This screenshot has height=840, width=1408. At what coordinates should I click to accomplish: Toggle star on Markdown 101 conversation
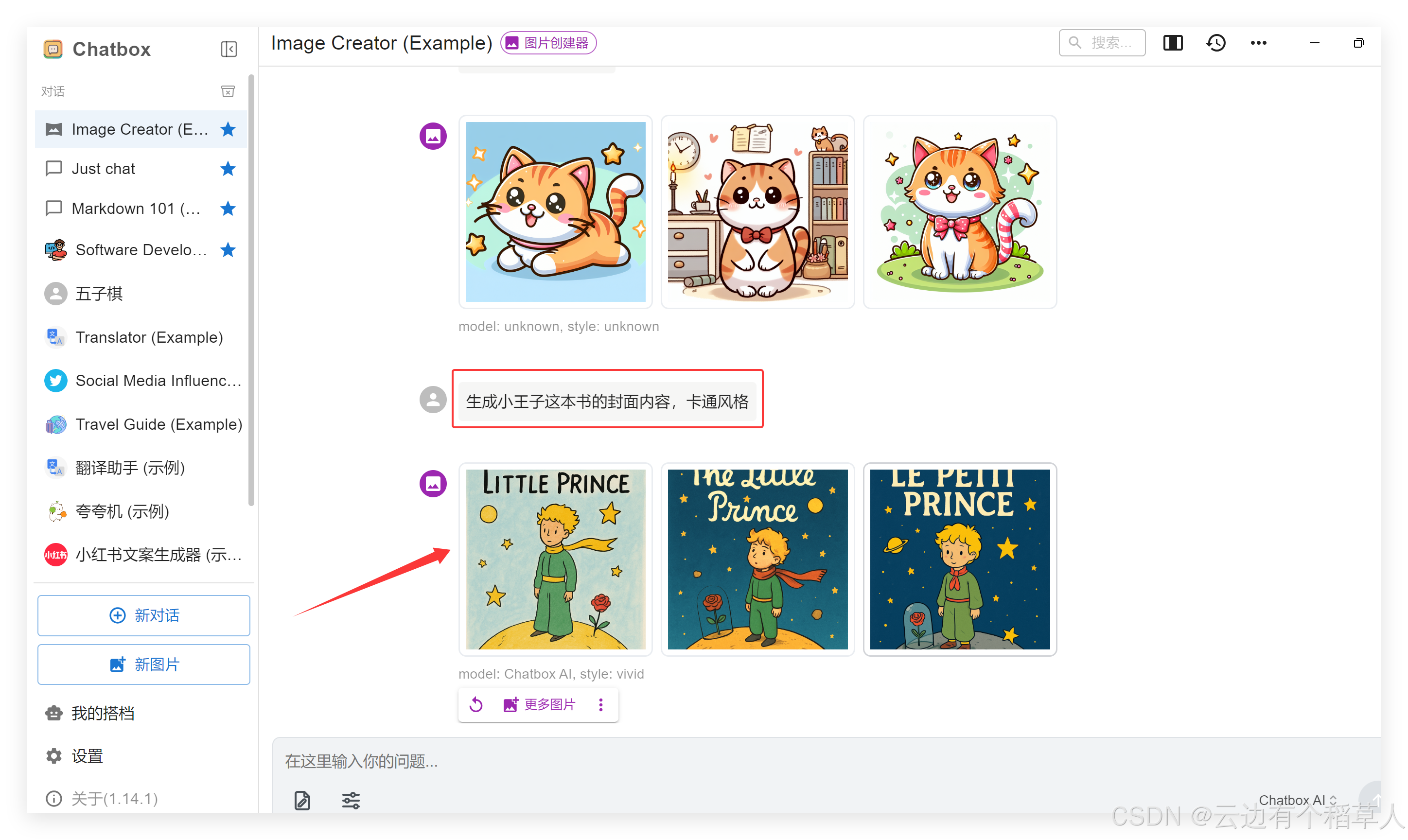[228, 209]
